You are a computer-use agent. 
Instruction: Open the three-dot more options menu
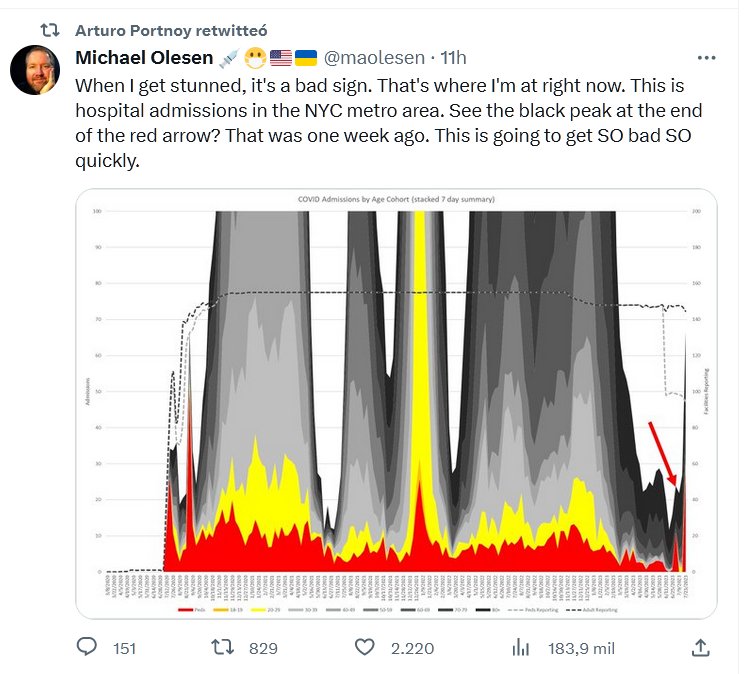tap(706, 58)
